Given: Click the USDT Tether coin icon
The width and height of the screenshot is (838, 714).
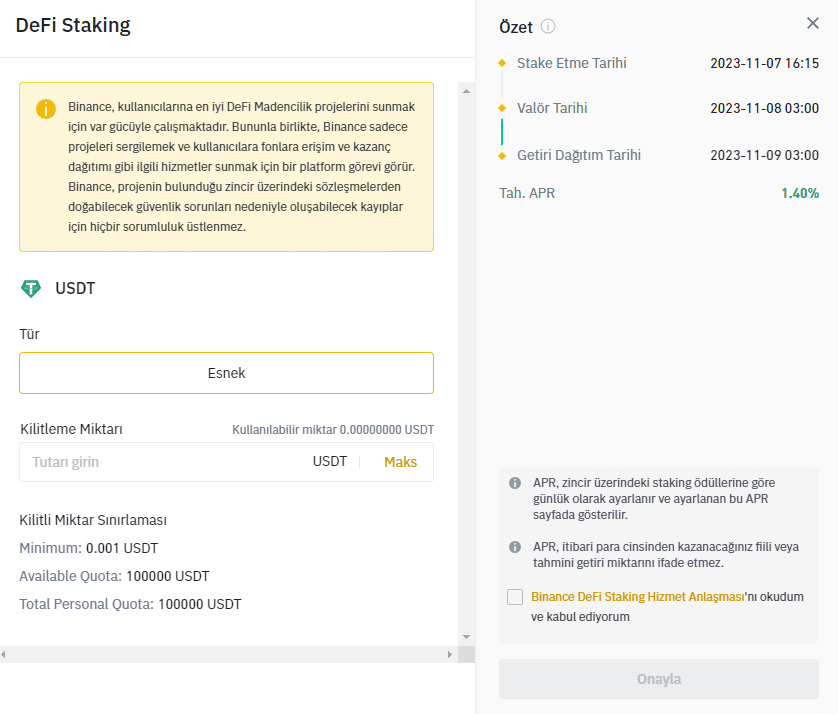Looking at the screenshot, I should [31, 289].
